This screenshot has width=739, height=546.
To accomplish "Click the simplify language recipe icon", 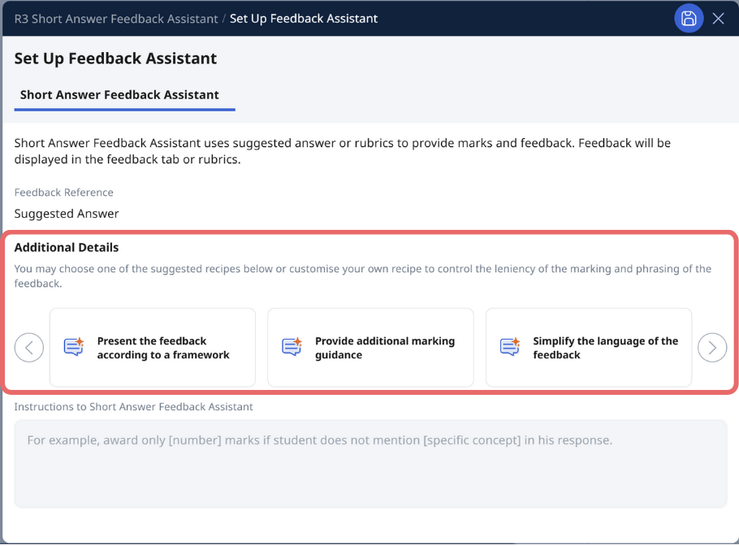I will pyautogui.click(x=510, y=347).
